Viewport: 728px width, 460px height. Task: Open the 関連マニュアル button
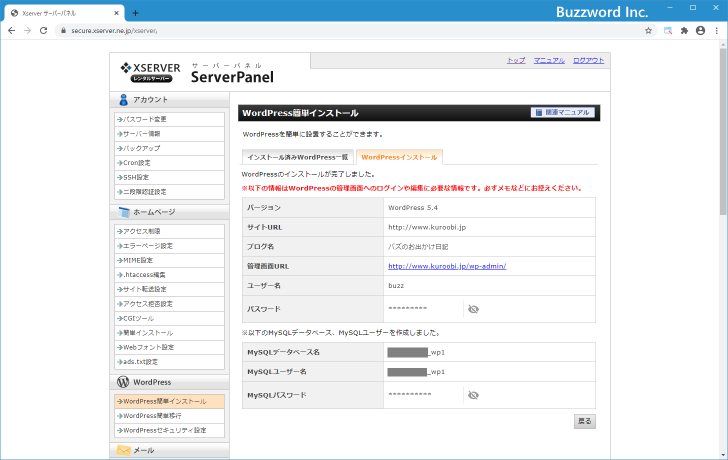pos(562,112)
